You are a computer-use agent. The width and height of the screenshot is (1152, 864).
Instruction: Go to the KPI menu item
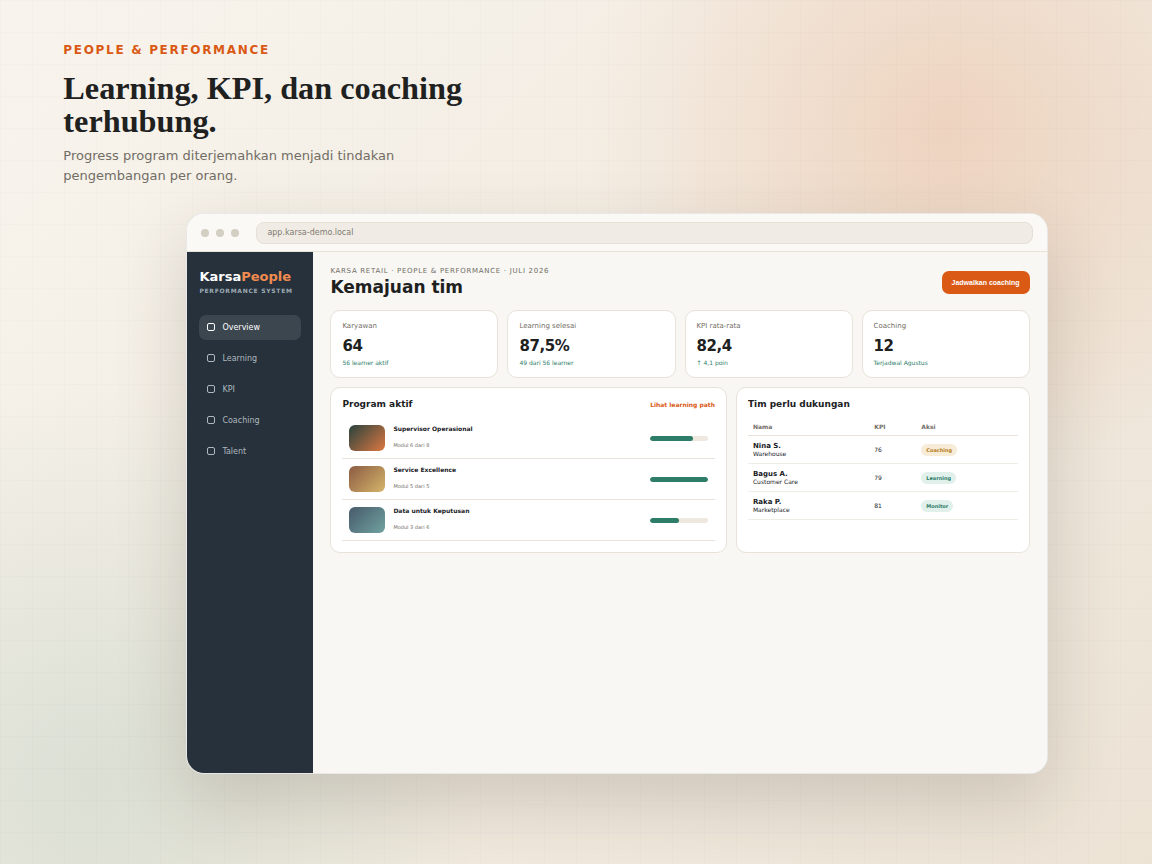[x=250, y=389]
